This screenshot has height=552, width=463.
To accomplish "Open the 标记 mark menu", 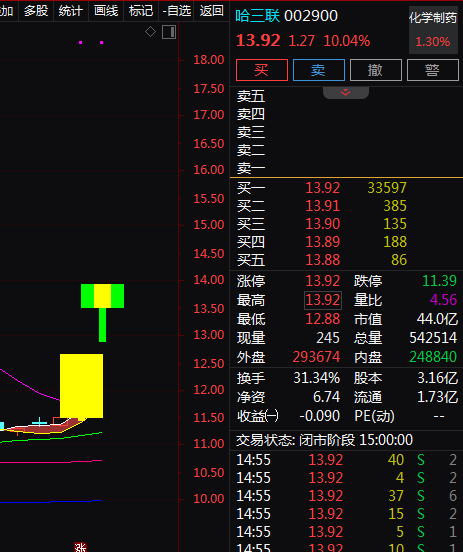I will point(141,11).
